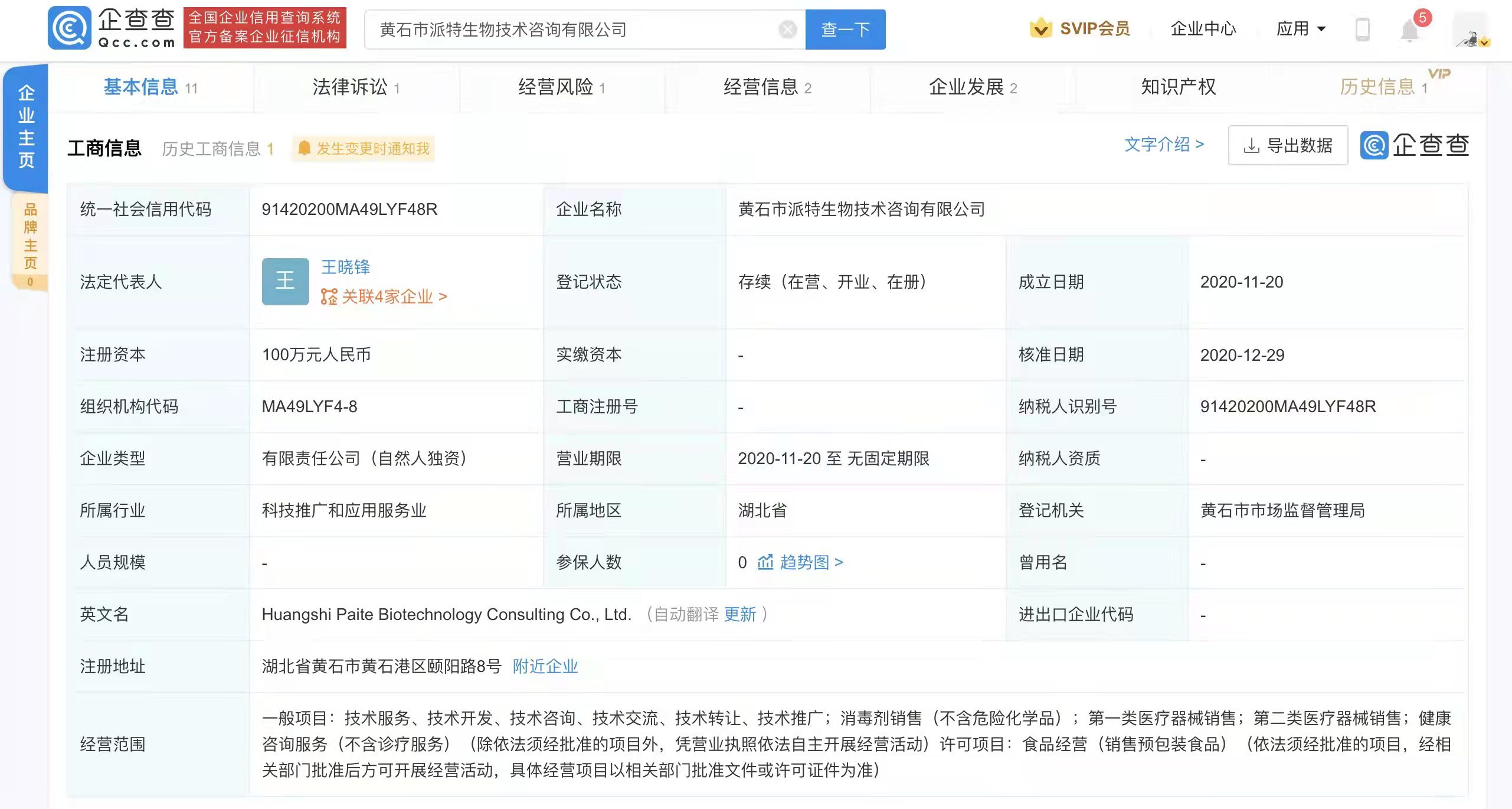1512x809 pixels.
Task: Open the VIP 历史信息 tab
Action: (x=1384, y=87)
